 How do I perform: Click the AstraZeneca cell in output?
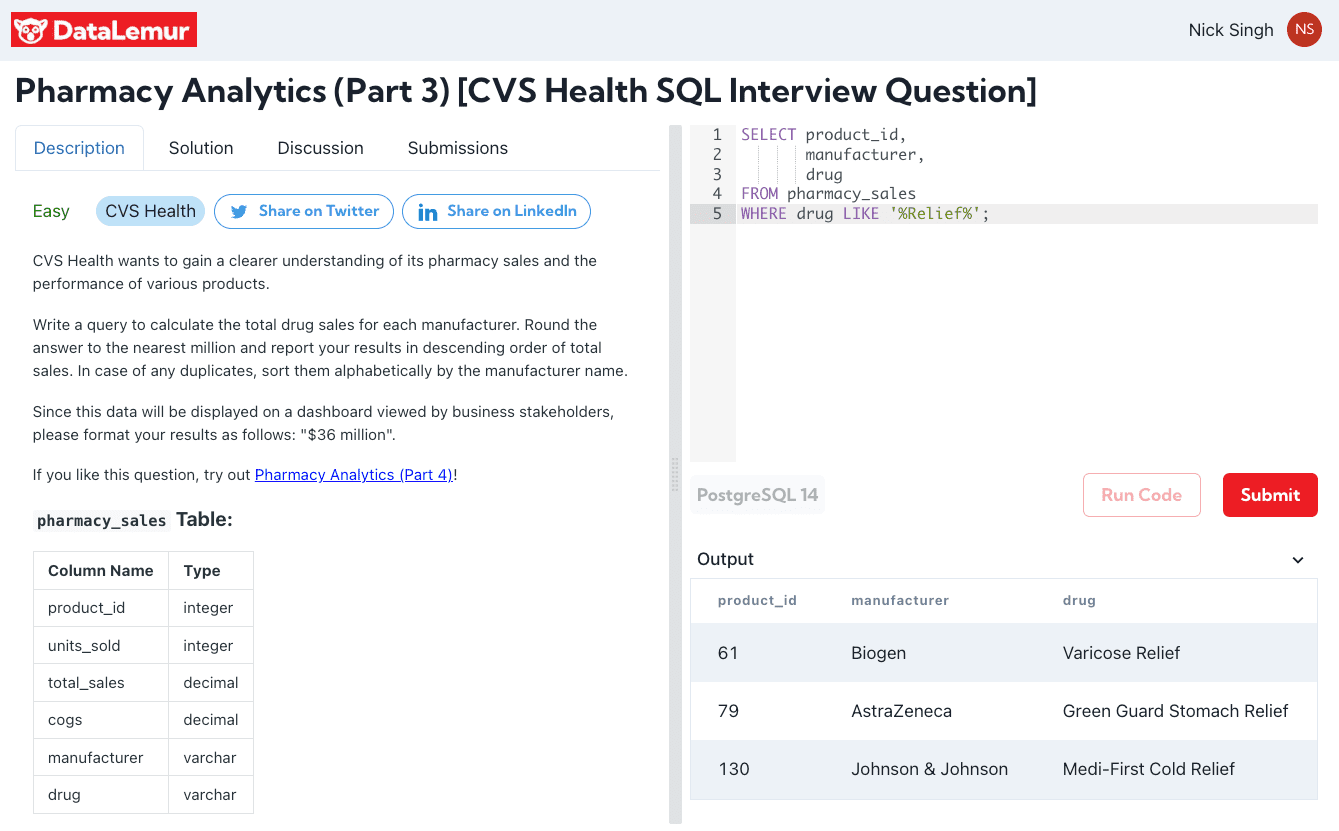(x=901, y=711)
